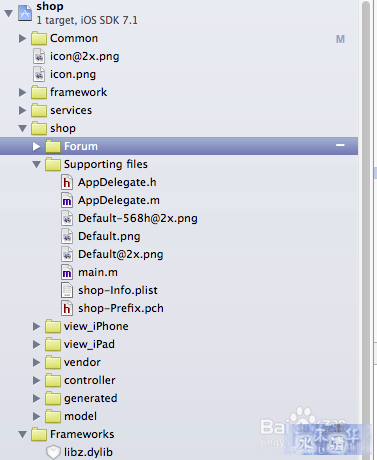
Task: Collapse the Supporting files group
Action: click(36, 164)
